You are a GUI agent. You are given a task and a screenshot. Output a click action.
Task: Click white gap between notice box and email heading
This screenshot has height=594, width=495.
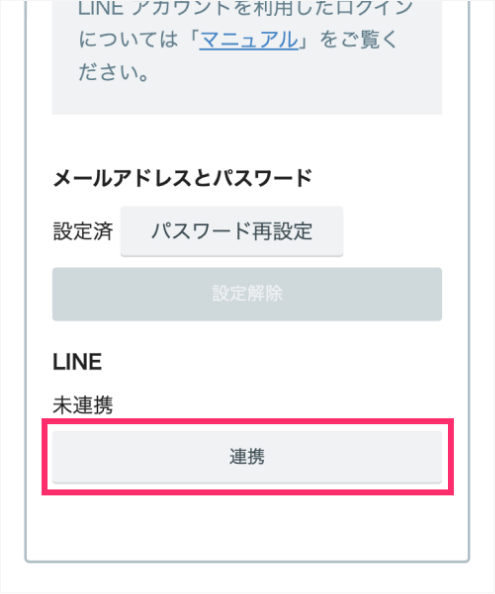pyautogui.click(x=247, y=140)
